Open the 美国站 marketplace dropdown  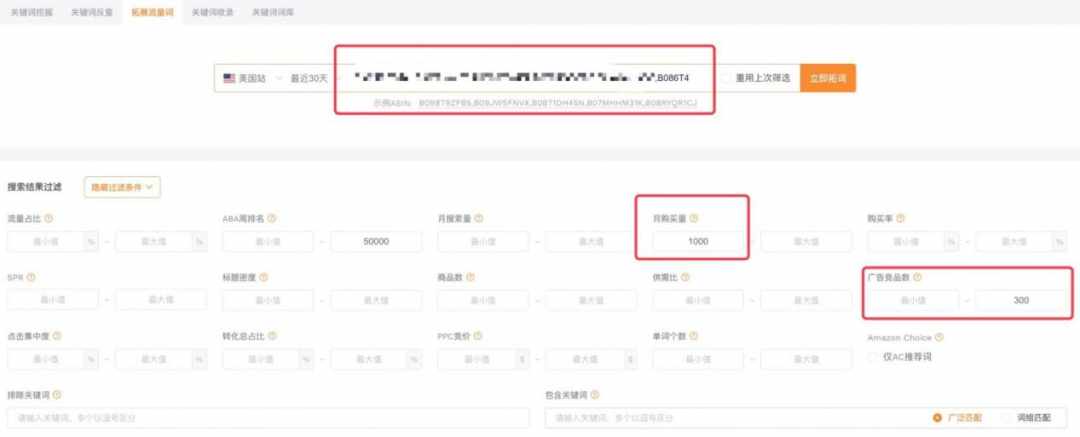[x=249, y=79]
